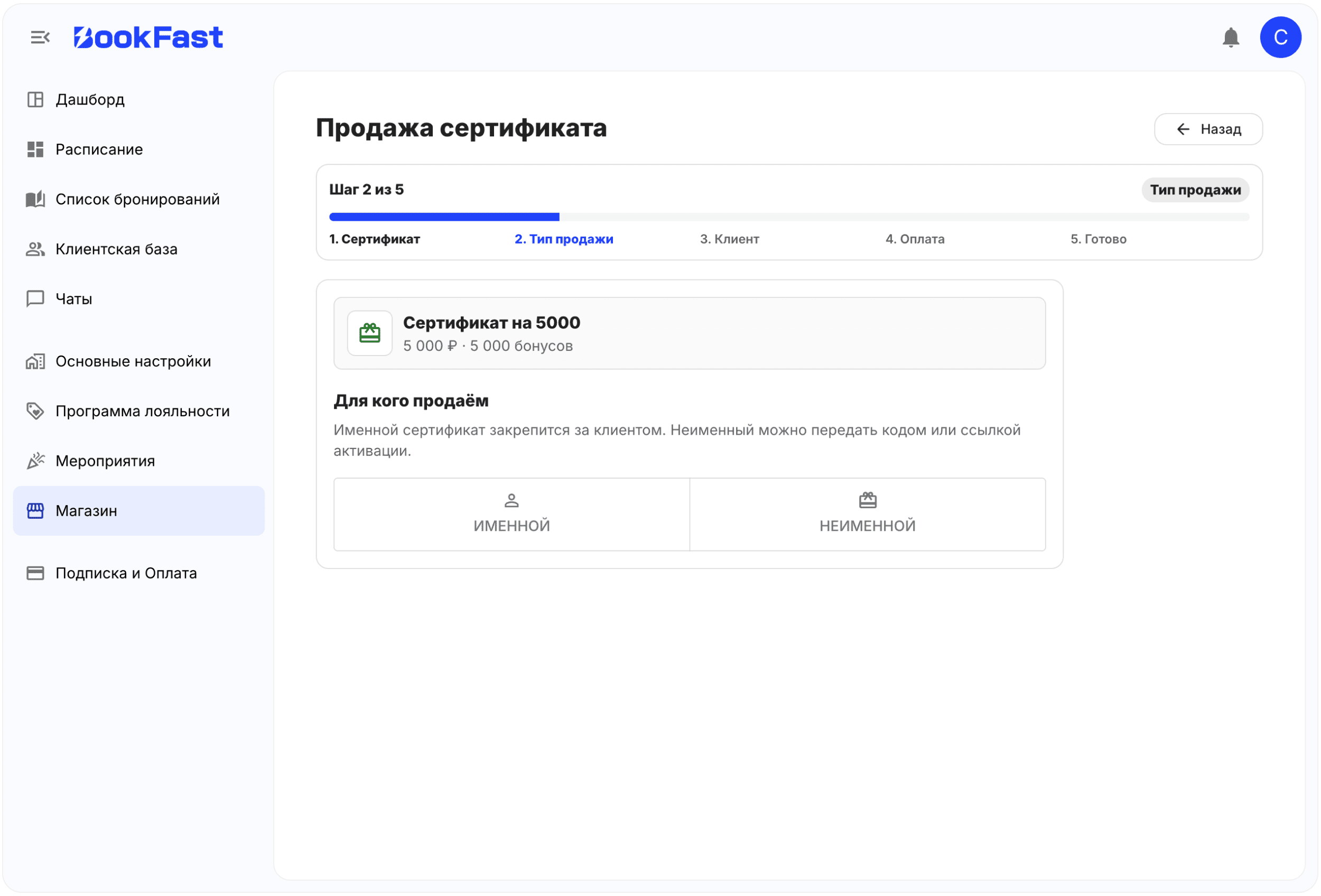Click the Мероприятия party icon
Screen dimensions: 1321x896
pyautogui.click(x=35, y=461)
